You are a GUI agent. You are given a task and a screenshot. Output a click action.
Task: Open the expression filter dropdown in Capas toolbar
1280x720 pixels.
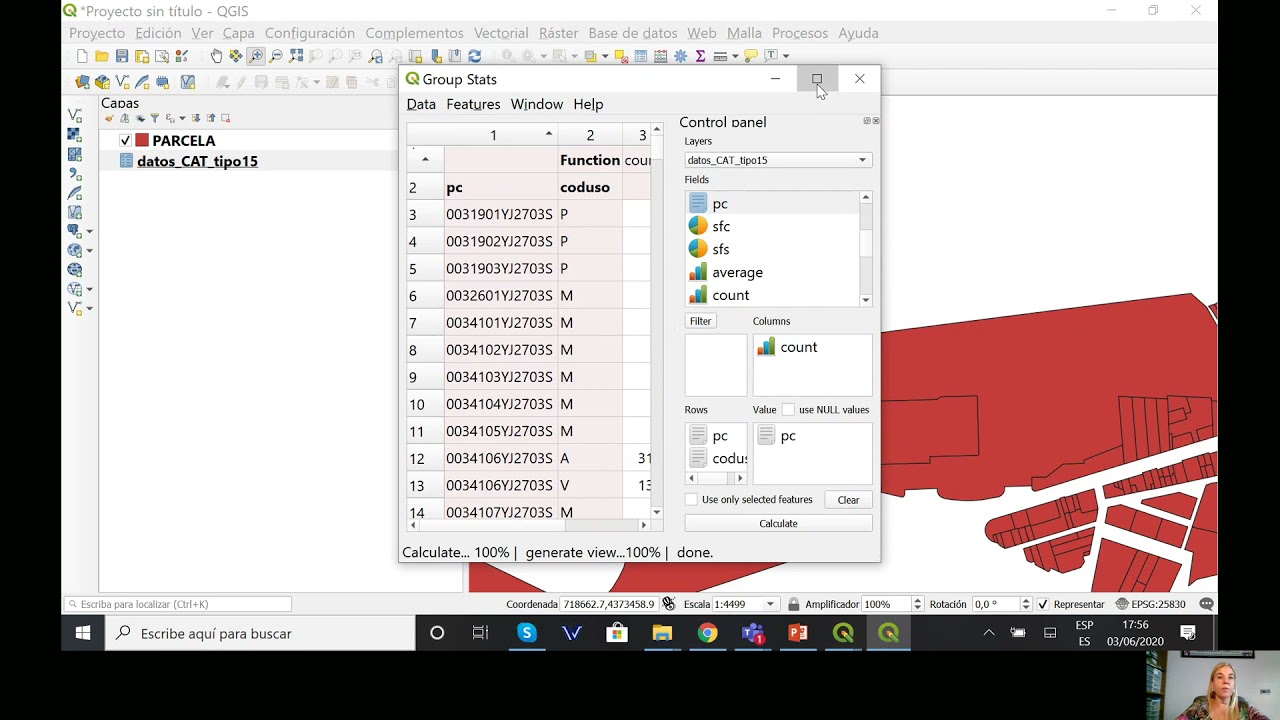click(x=182, y=118)
